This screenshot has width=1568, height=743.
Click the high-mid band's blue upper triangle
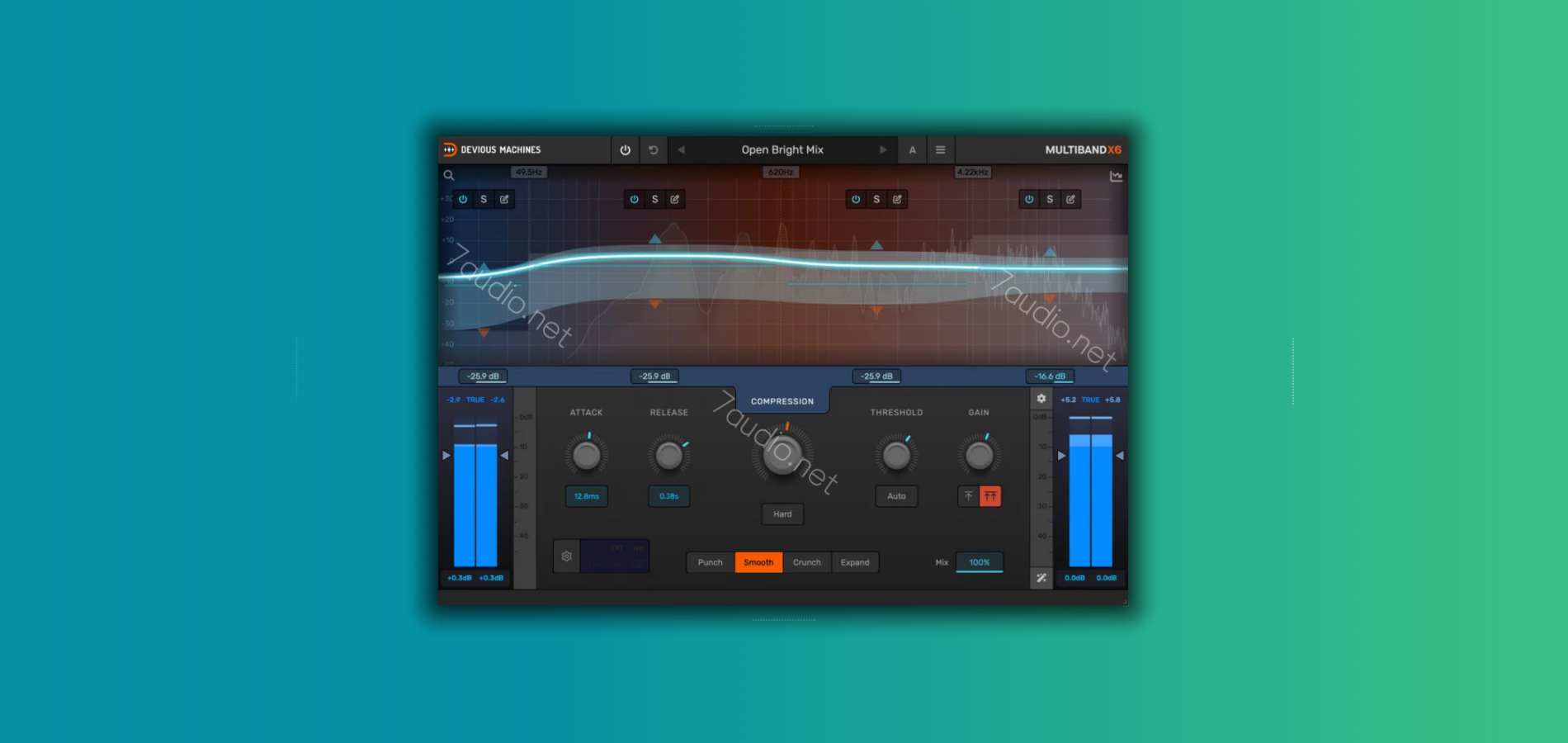point(876,245)
